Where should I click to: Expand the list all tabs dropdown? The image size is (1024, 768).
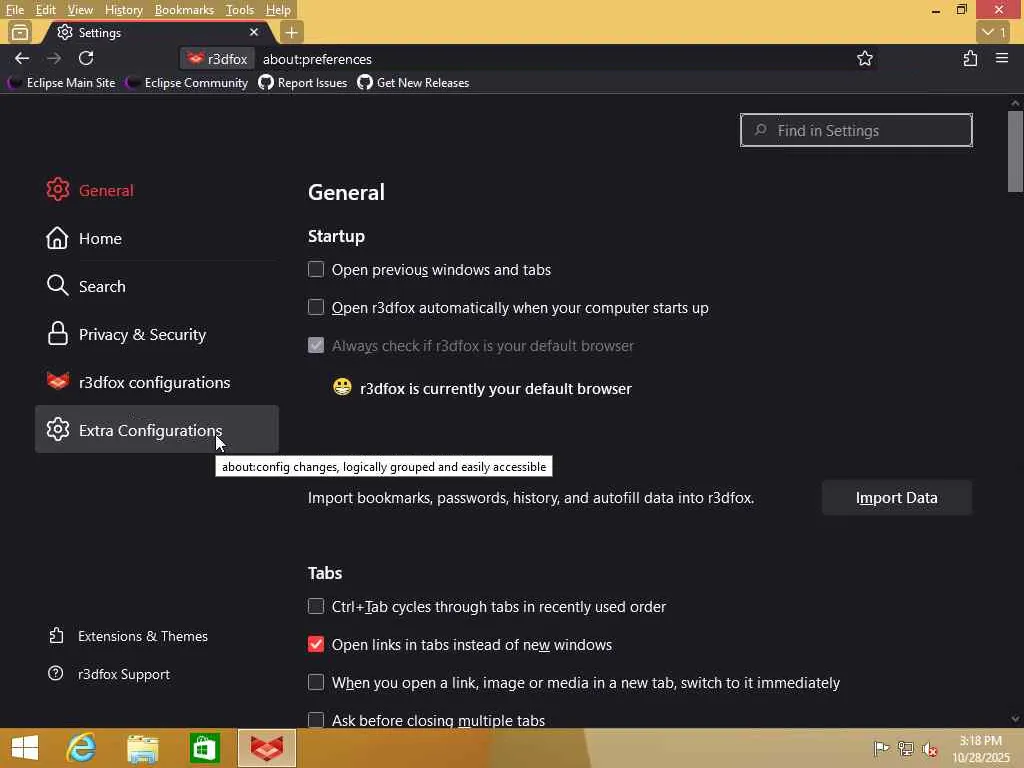(994, 32)
